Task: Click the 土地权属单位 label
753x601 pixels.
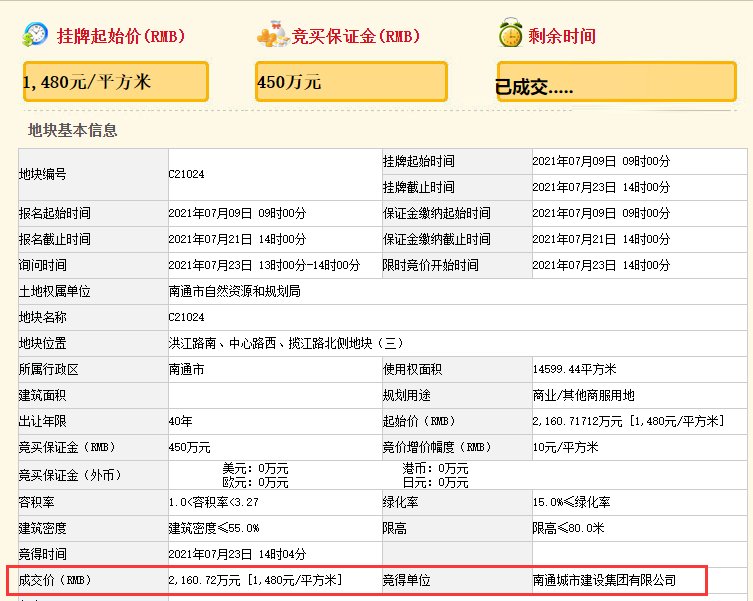Action: point(55,291)
